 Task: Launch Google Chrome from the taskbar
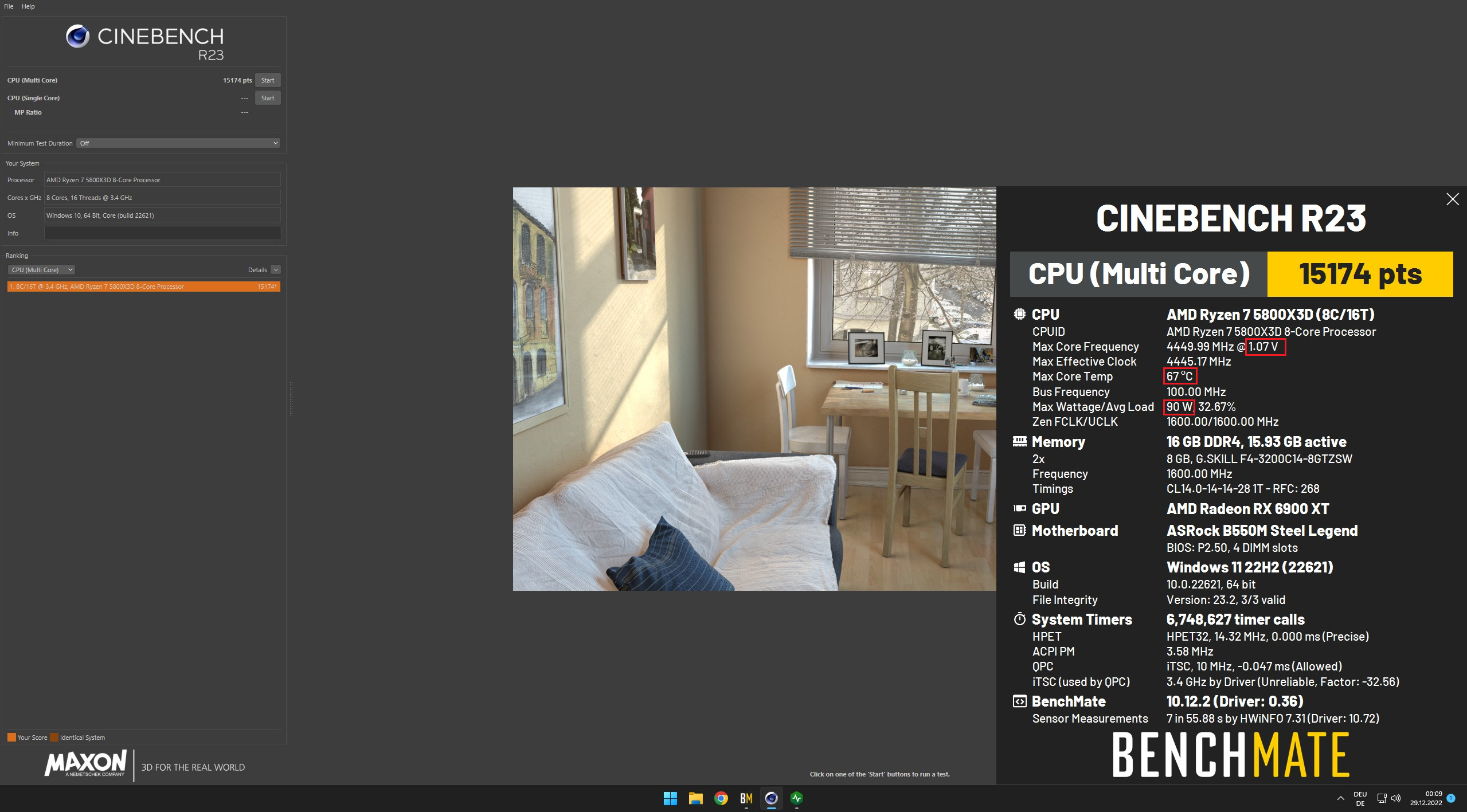721,798
